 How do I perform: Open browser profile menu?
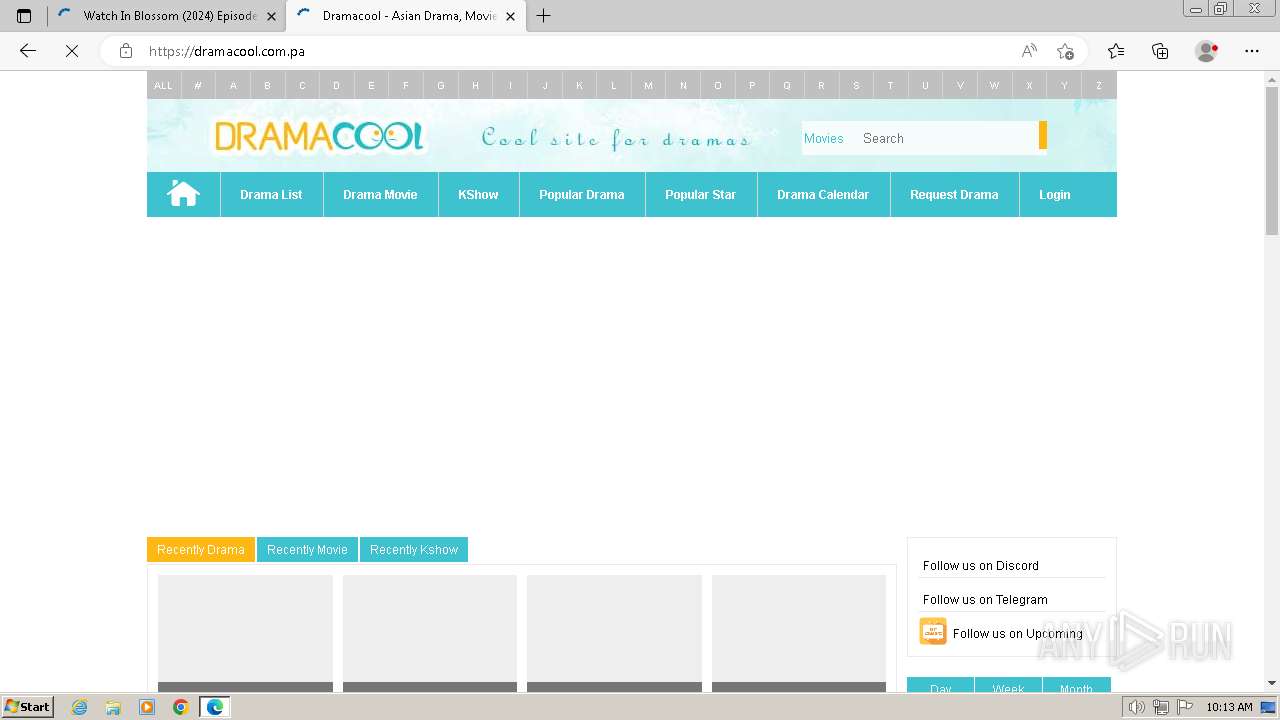pos(1207,51)
